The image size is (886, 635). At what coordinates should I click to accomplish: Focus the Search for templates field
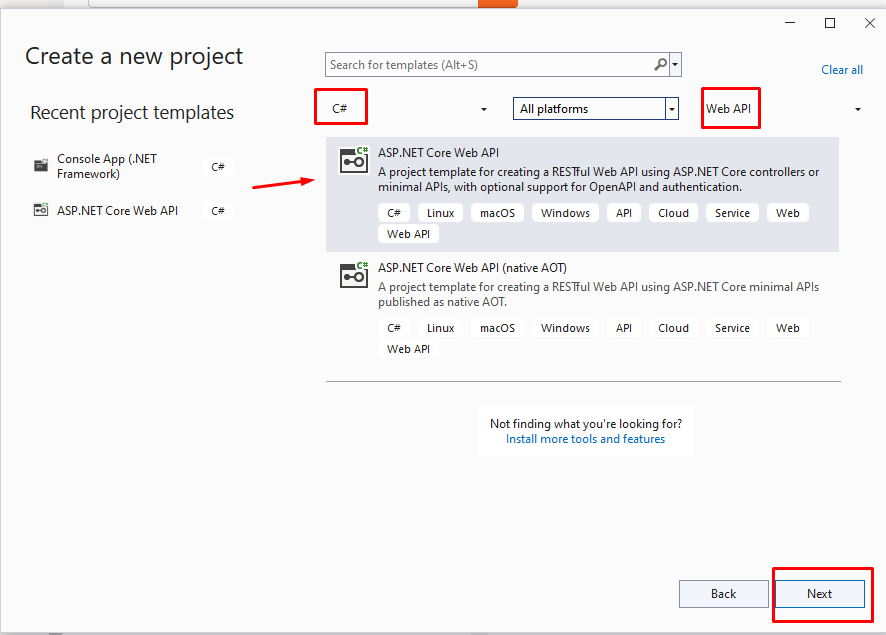tap(490, 65)
